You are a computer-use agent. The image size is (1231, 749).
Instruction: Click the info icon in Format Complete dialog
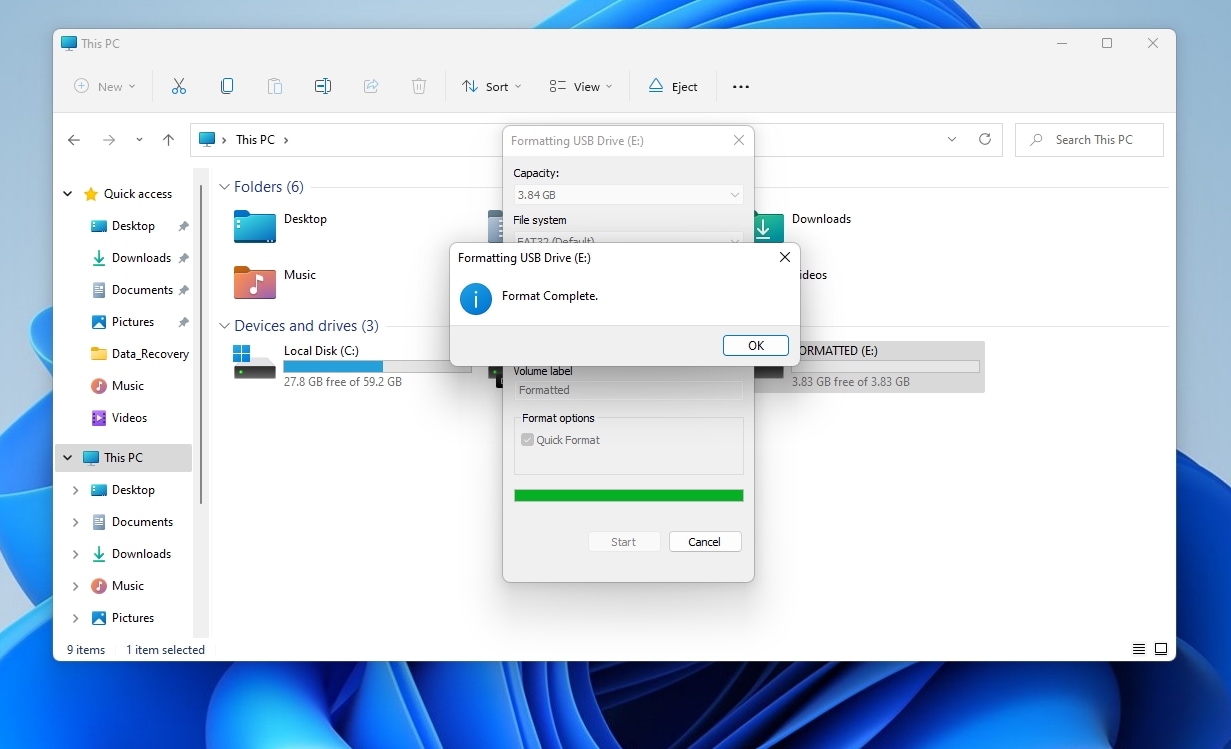[x=476, y=298]
